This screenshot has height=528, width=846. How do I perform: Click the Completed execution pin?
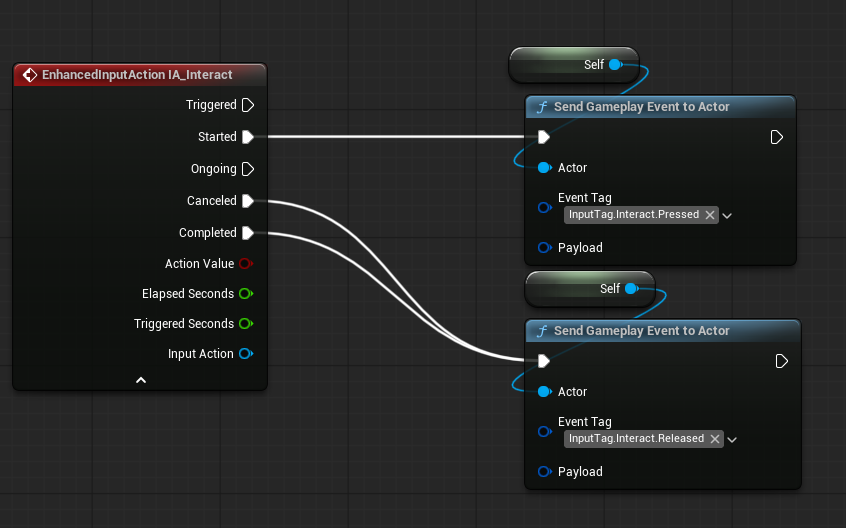pos(248,233)
